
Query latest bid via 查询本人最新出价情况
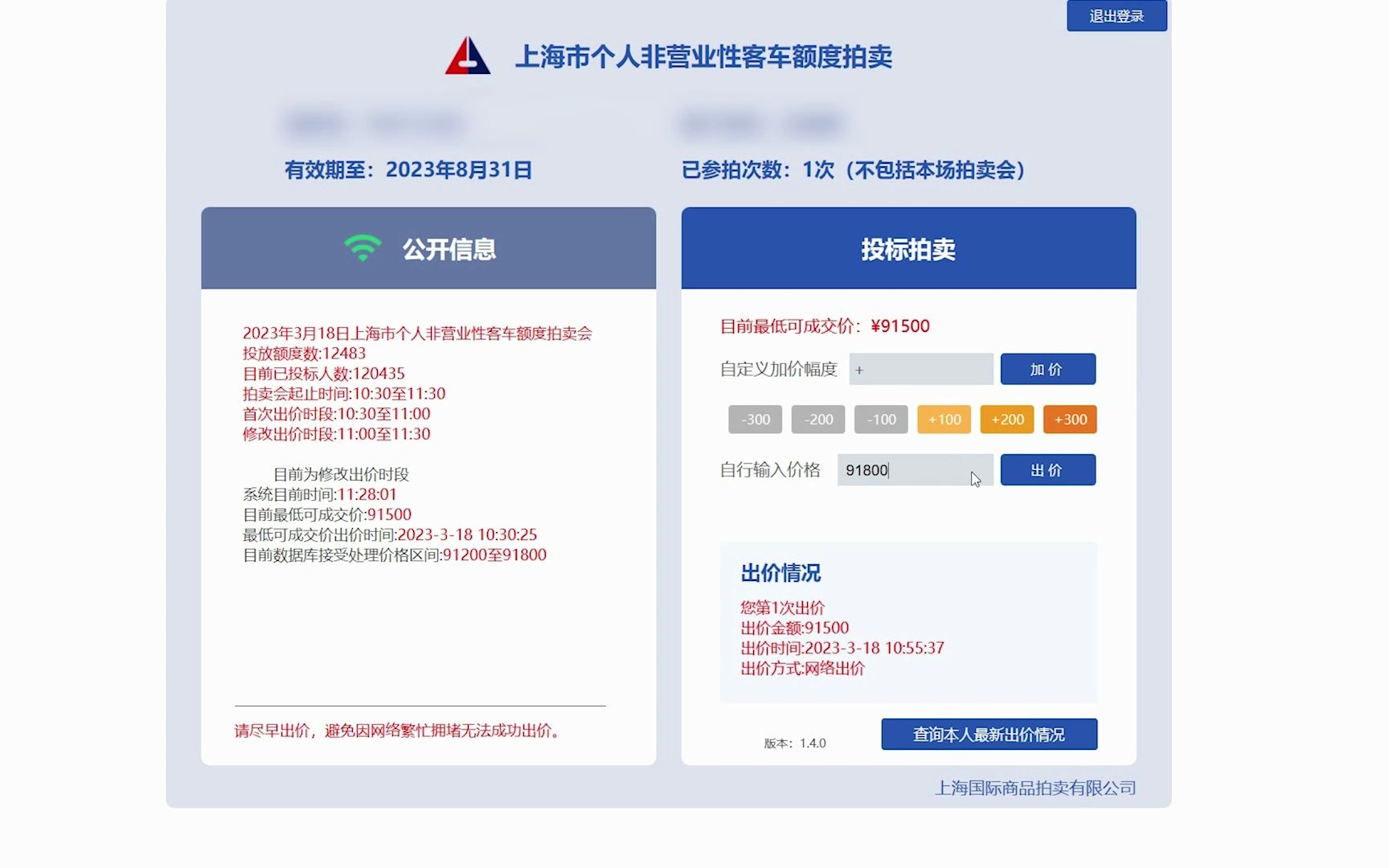click(989, 735)
